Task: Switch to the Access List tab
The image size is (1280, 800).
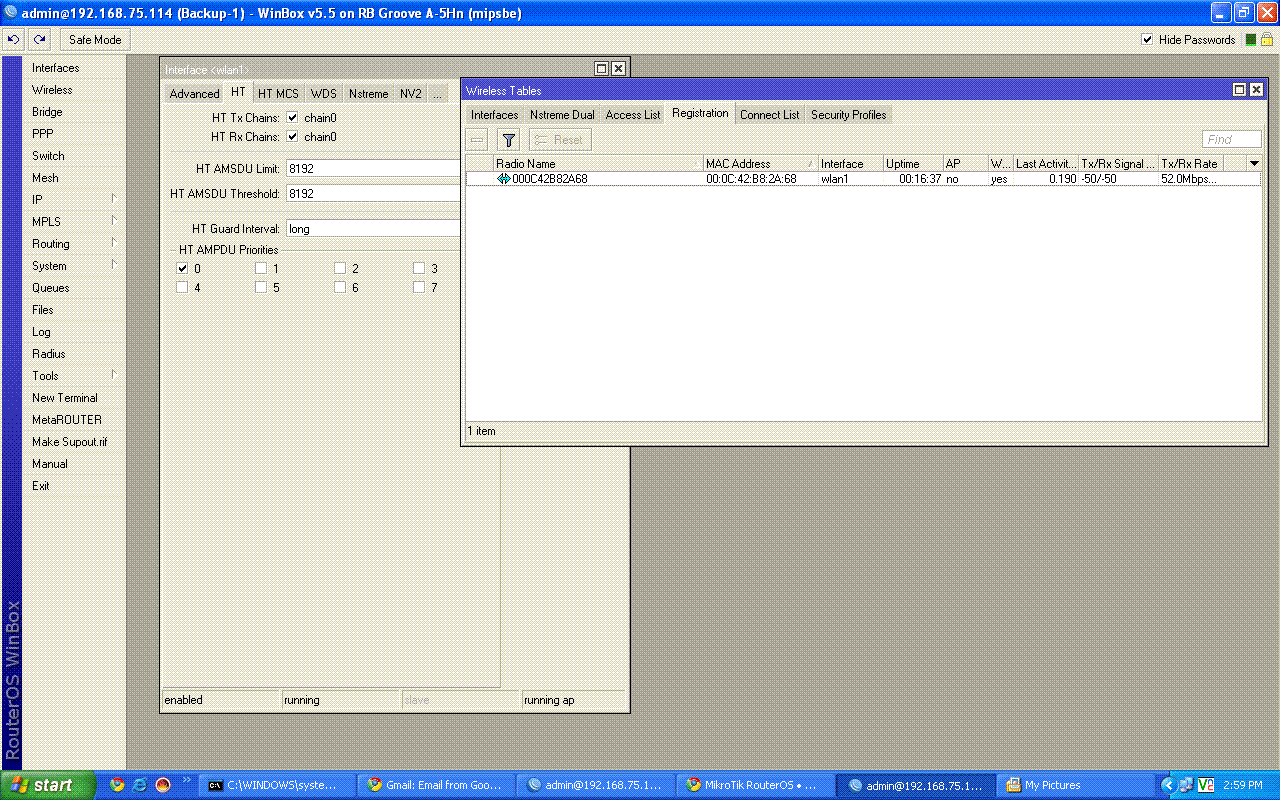Action: (x=633, y=115)
